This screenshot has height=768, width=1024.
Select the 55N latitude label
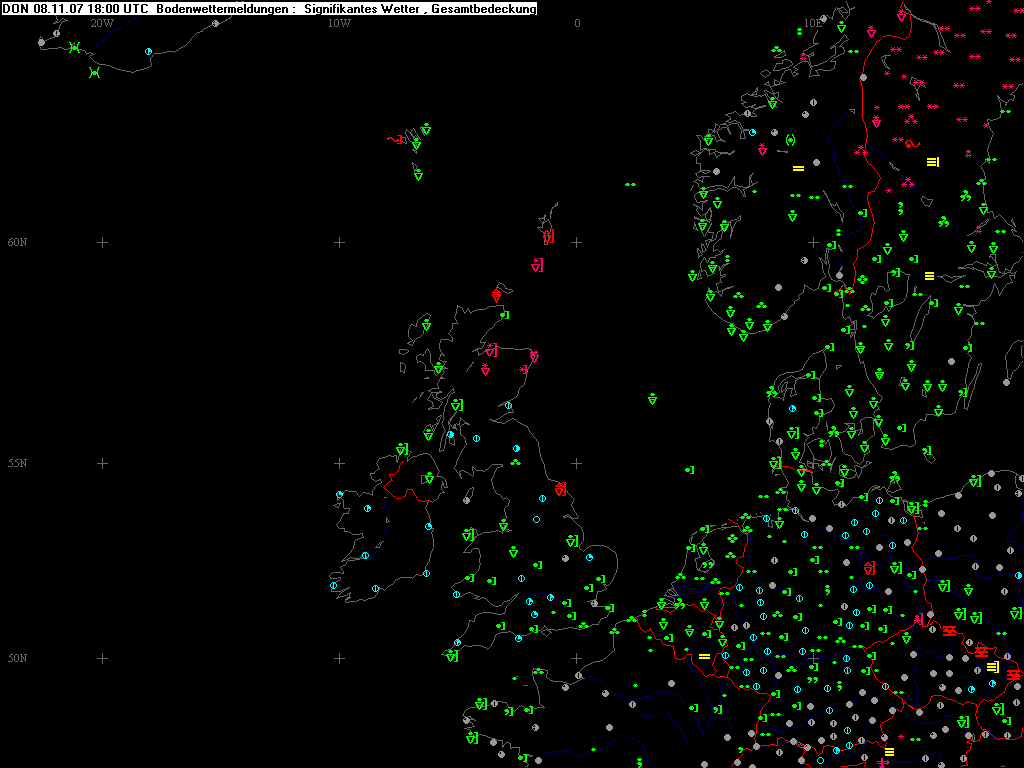(17, 464)
